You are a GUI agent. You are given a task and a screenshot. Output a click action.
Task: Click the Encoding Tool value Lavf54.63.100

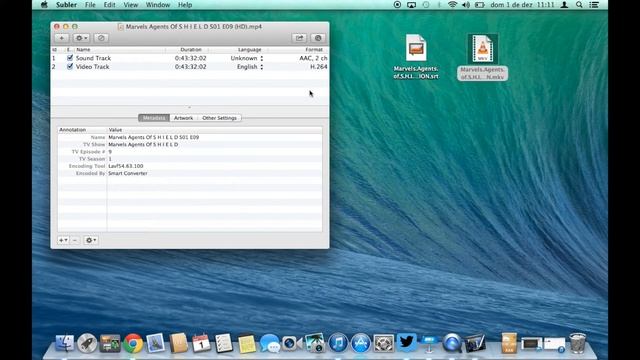pyautogui.click(x=126, y=166)
